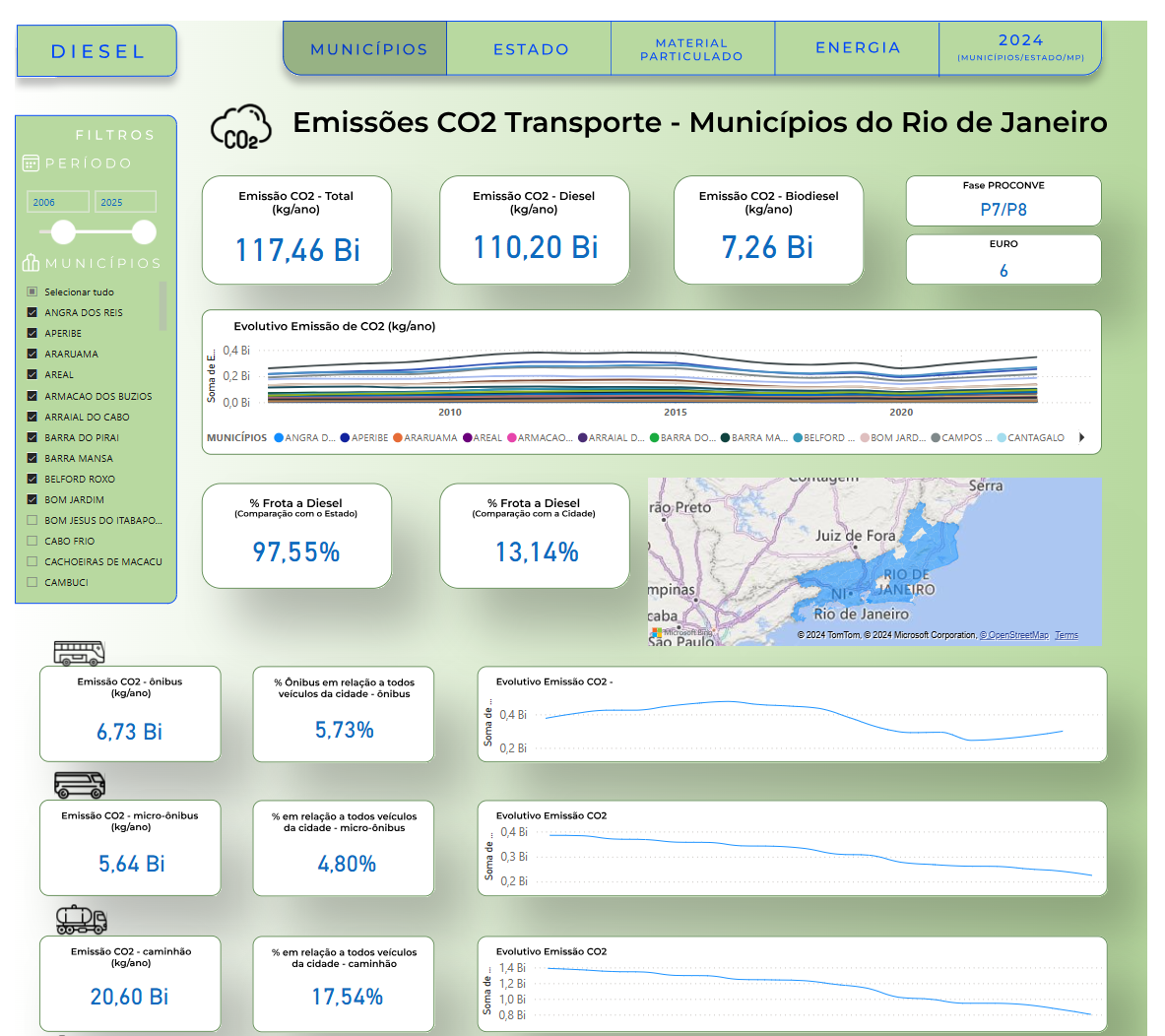Open the ESTADO tab
1165x1036 pixels.
(x=531, y=49)
